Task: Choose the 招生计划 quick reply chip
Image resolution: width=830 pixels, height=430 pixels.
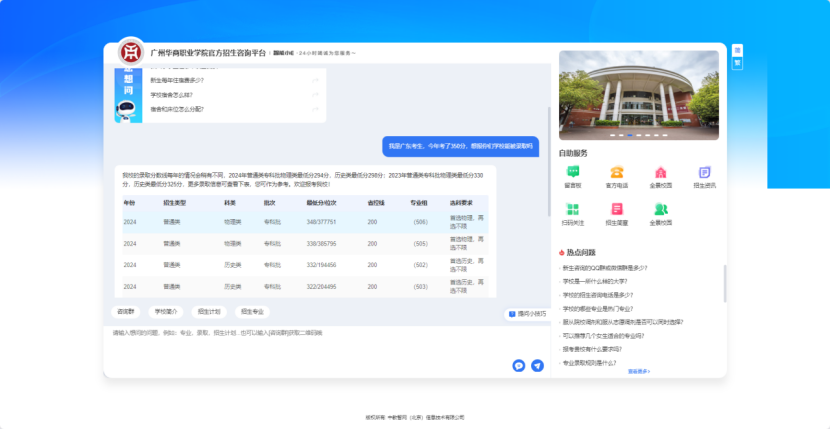Action: [209, 312]
